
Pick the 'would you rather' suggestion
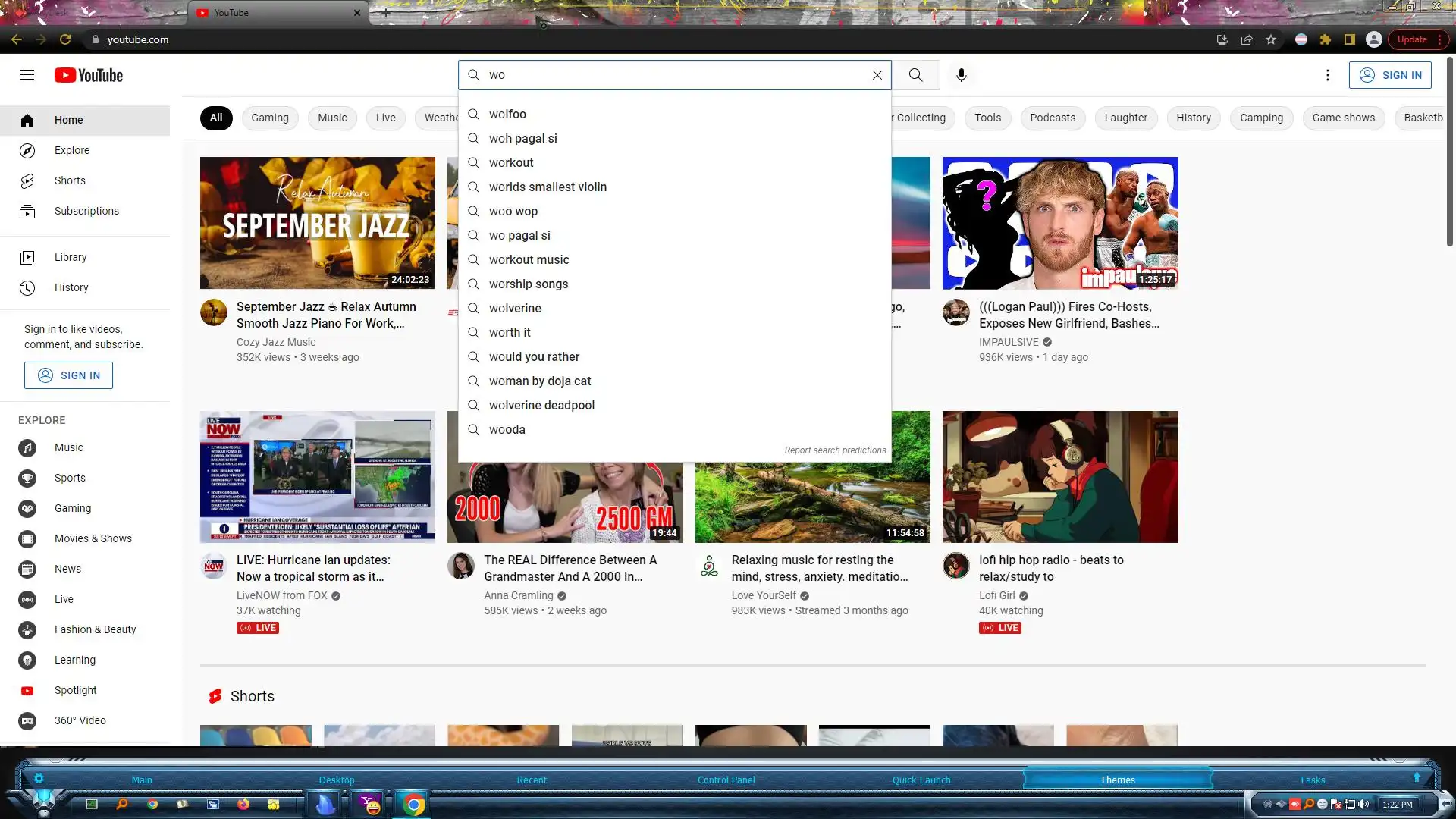pos(533,356)
